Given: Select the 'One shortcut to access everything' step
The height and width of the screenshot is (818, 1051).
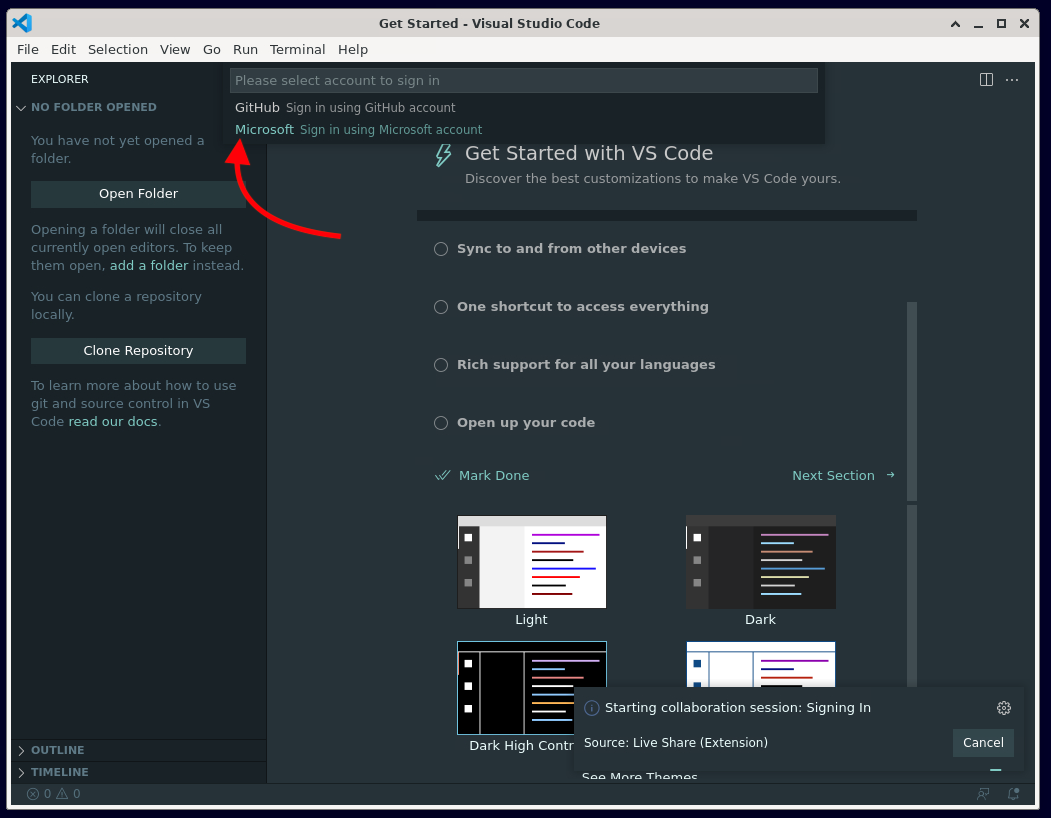Looking at the screenshot, I should 582,307.
